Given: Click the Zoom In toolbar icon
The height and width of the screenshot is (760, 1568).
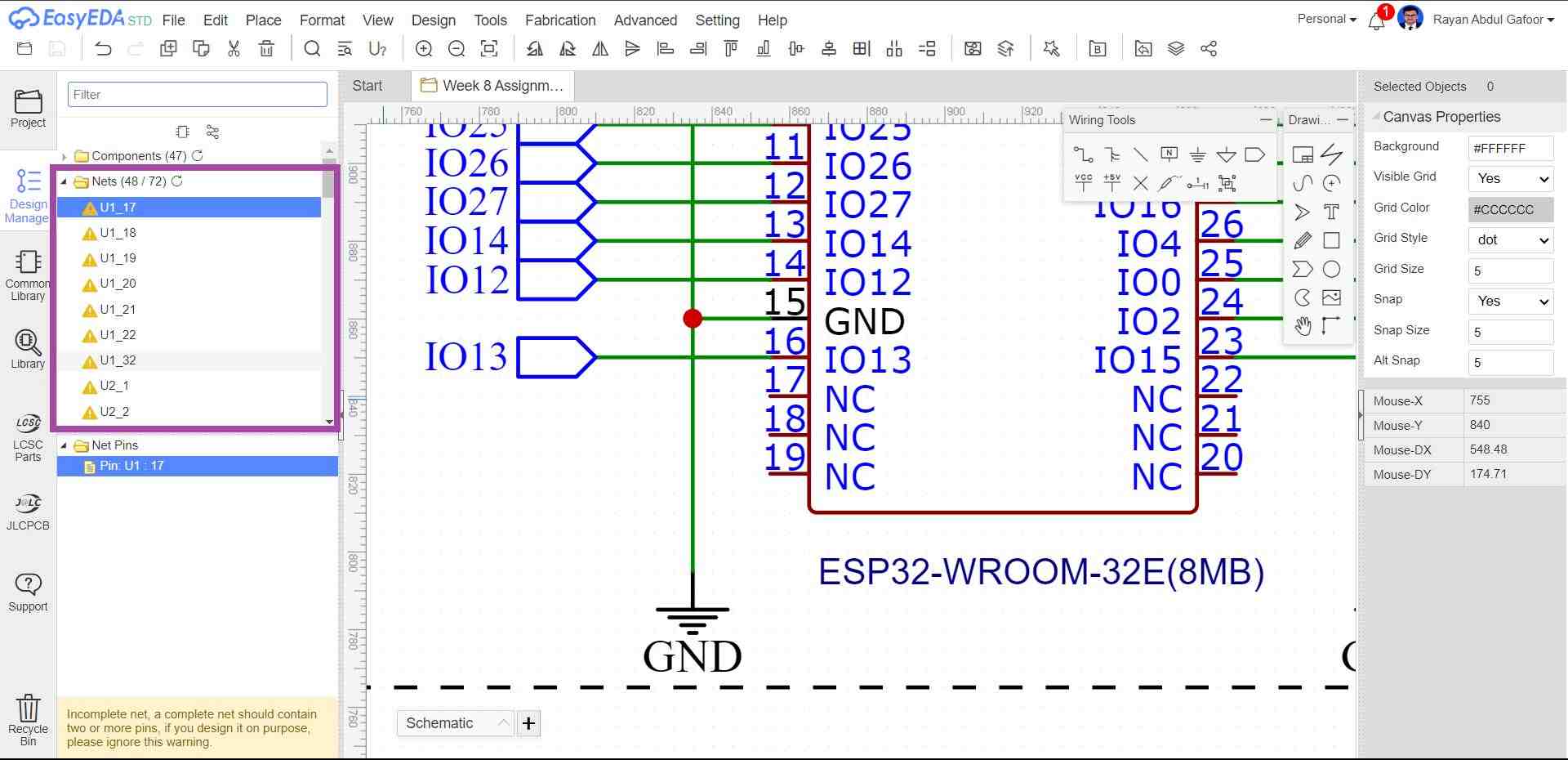Looking at the screenshot, I should (x=424, y=49).
